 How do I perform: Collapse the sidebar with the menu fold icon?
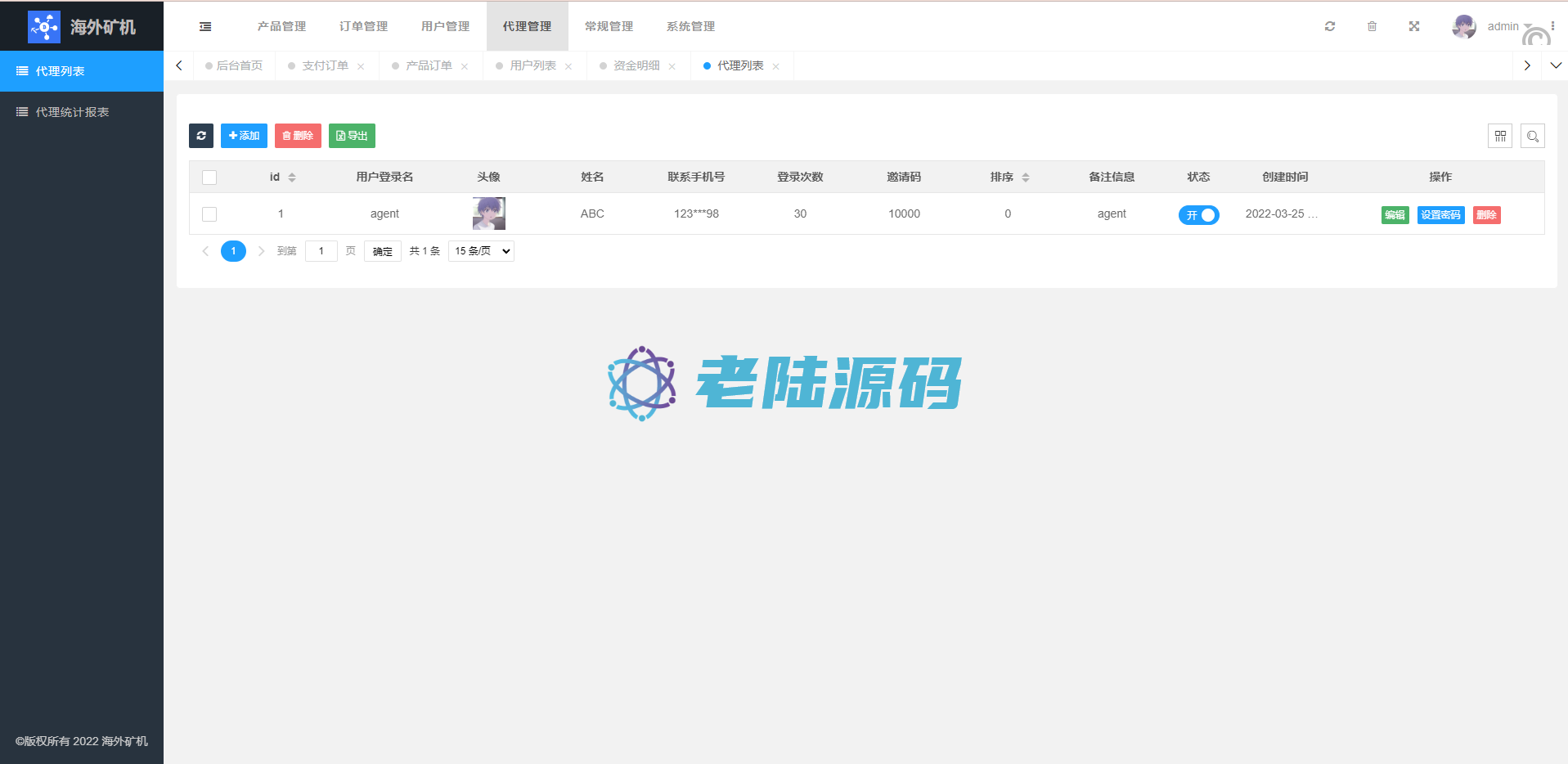click(x=205, y=27)
